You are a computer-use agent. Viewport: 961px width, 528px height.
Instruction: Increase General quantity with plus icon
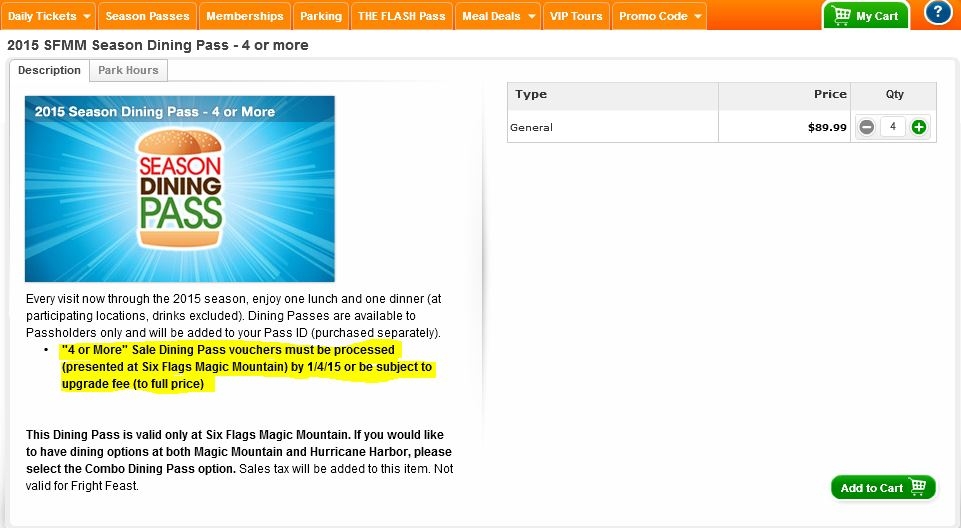(x=919, y=127)
